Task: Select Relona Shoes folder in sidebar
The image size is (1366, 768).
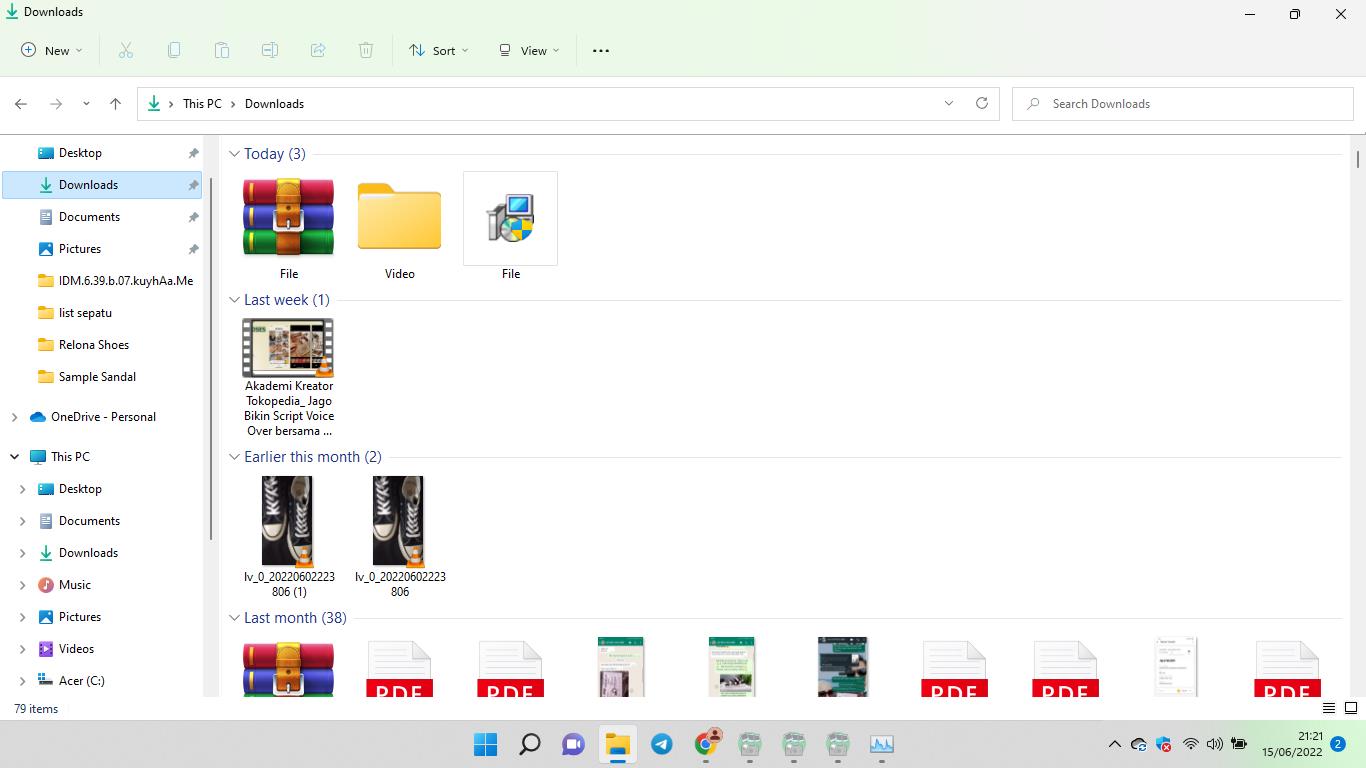Action: point(93,345)
